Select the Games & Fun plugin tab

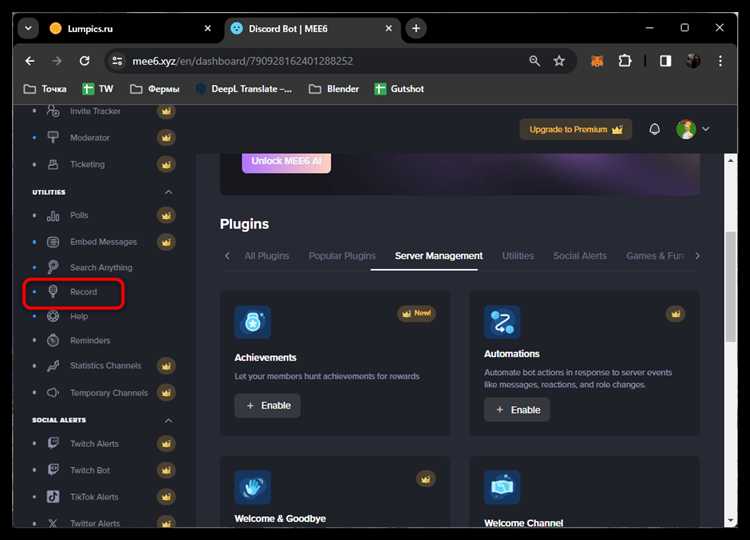tap(655, 256)
